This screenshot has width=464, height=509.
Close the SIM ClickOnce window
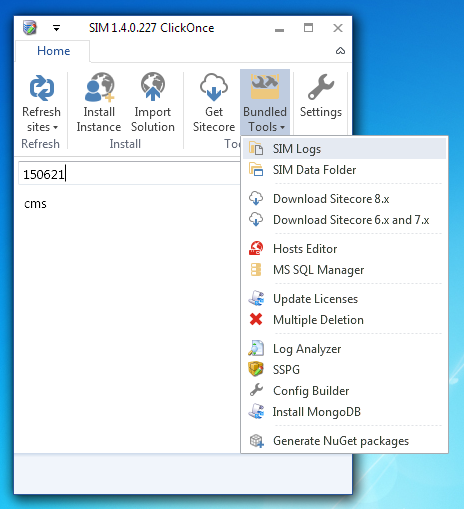click(338, 28)
